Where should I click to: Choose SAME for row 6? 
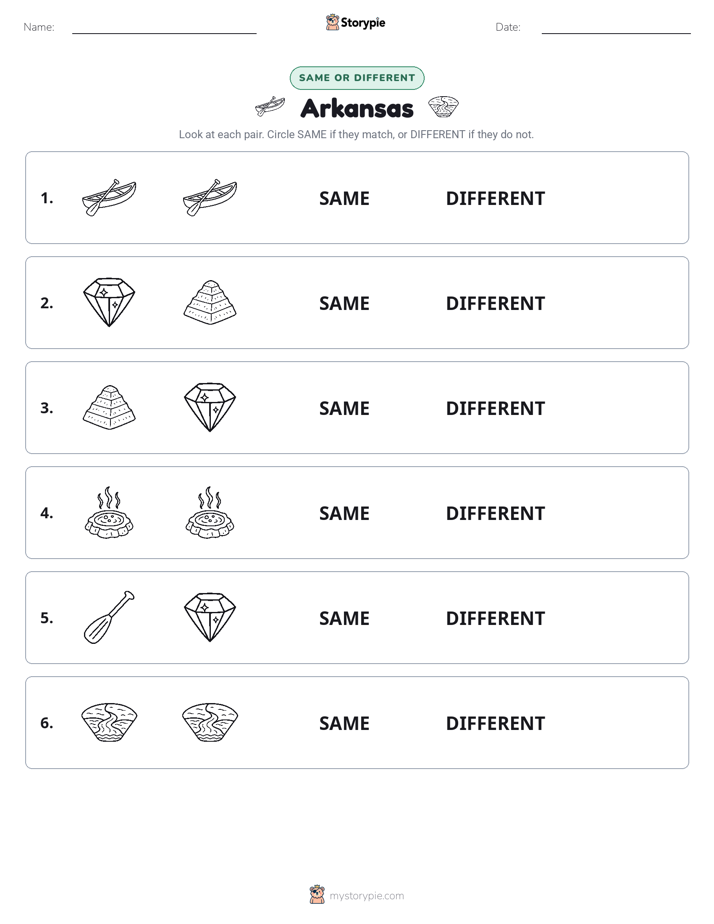tap(344, 723)
